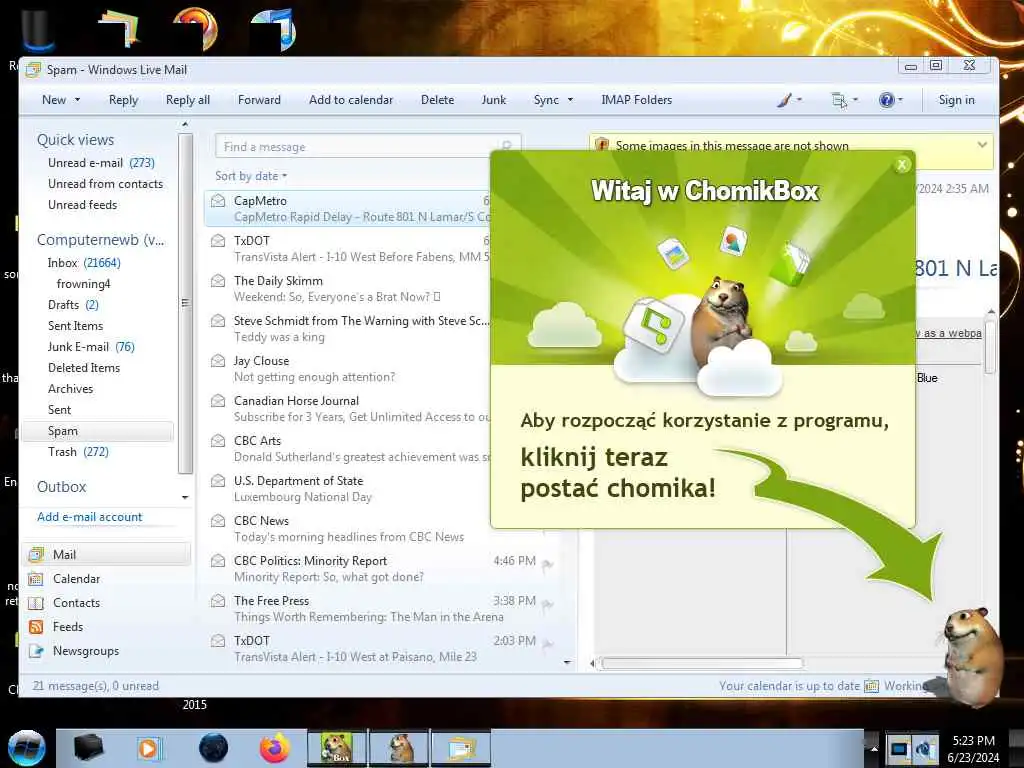Open the Outbox heading
This screenshot has width=1024, height=768.
click(61, 487)
